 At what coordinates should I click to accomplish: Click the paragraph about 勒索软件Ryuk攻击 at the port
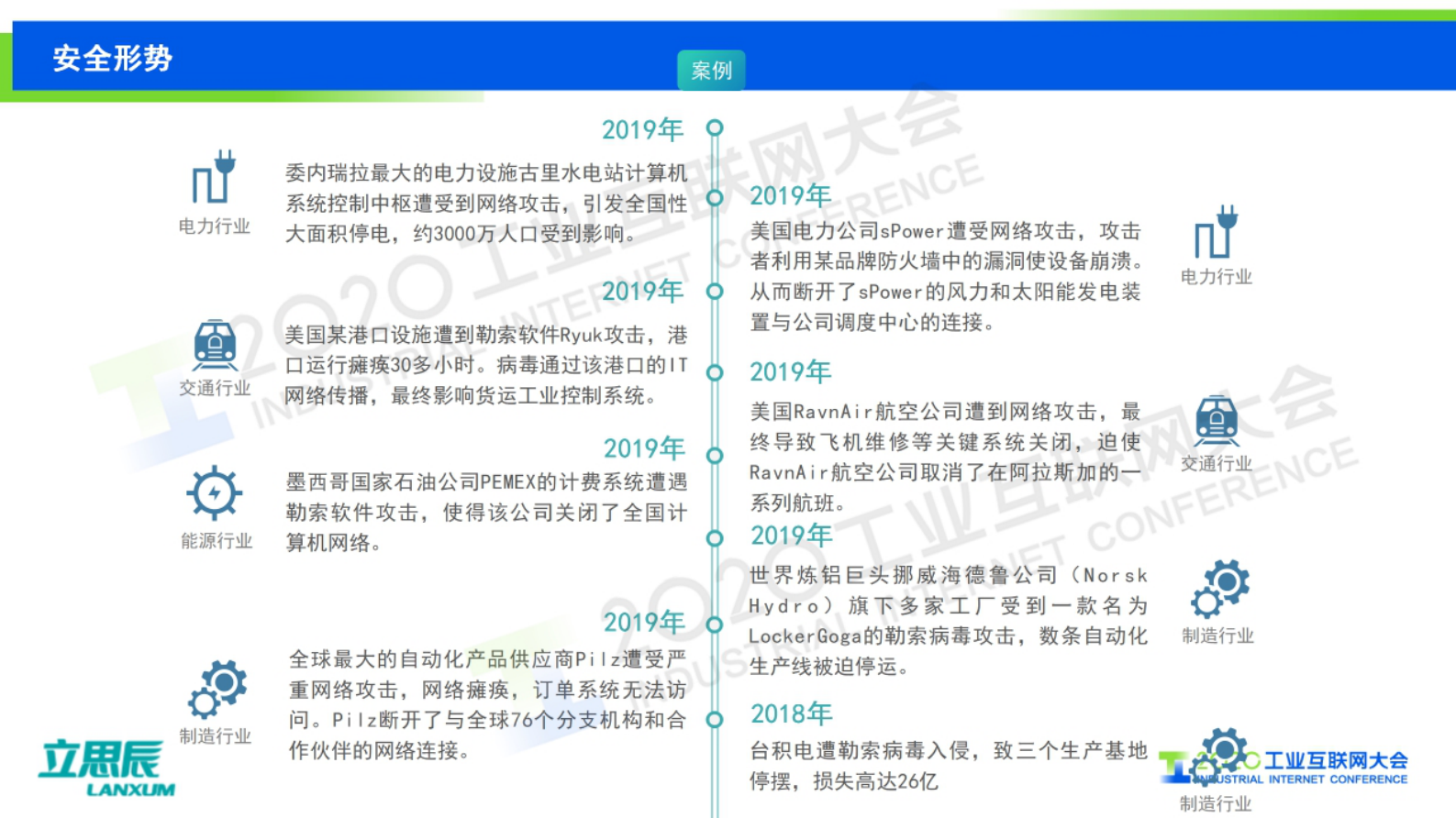[x=486, y=365]
